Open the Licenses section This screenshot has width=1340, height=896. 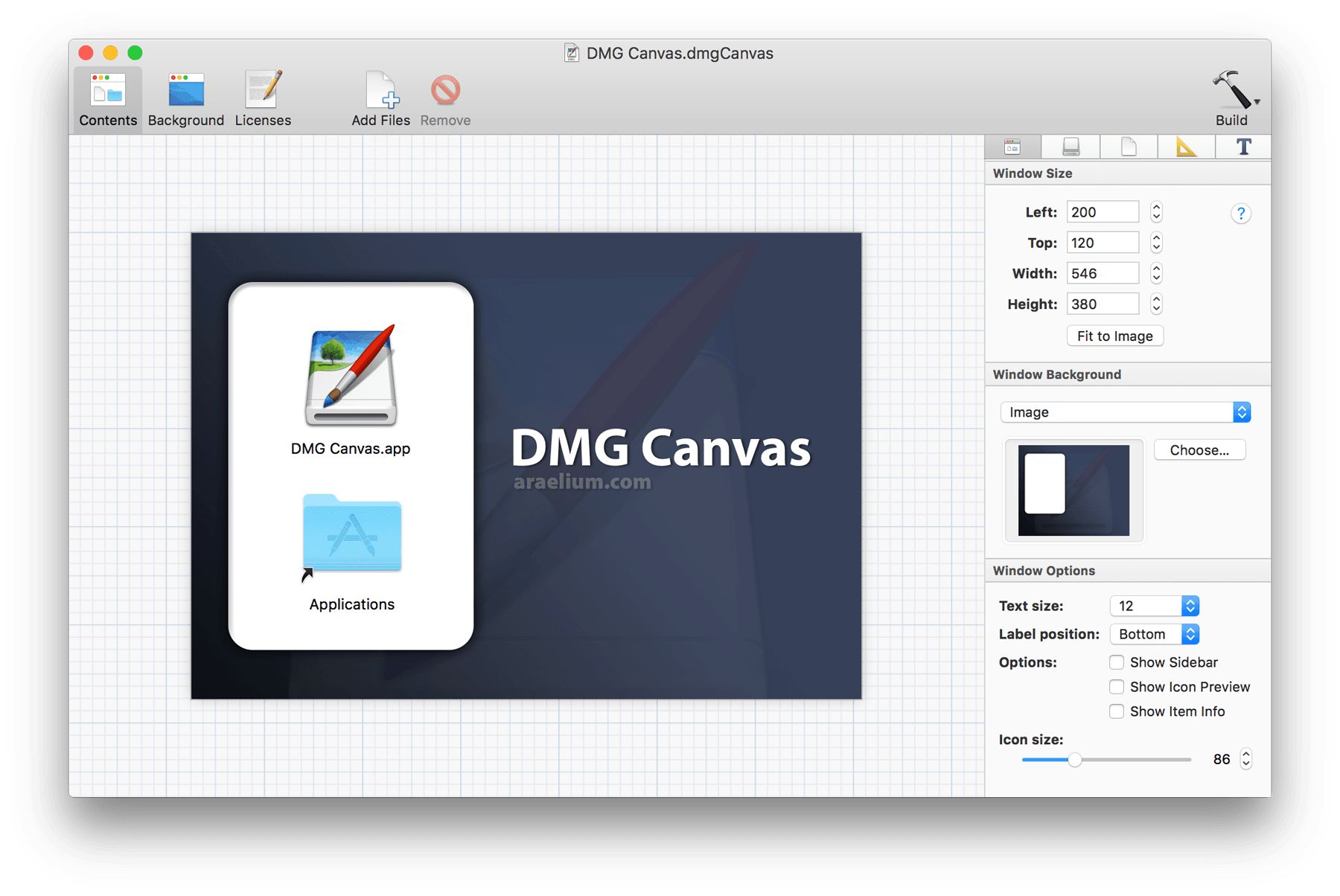pyautogui.click(x=262, y=97)
